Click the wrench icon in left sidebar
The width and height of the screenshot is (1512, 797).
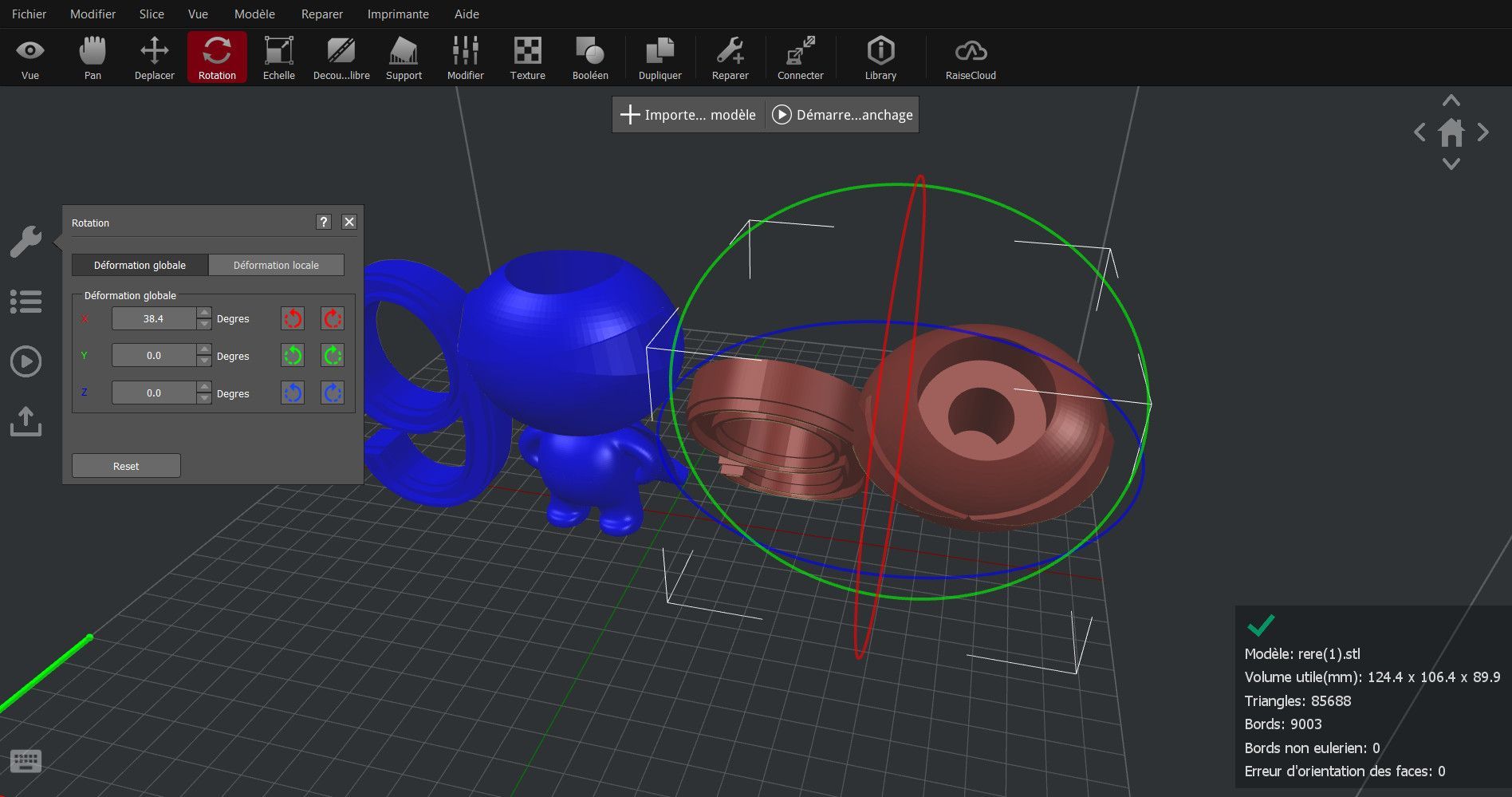pos(26,242)
